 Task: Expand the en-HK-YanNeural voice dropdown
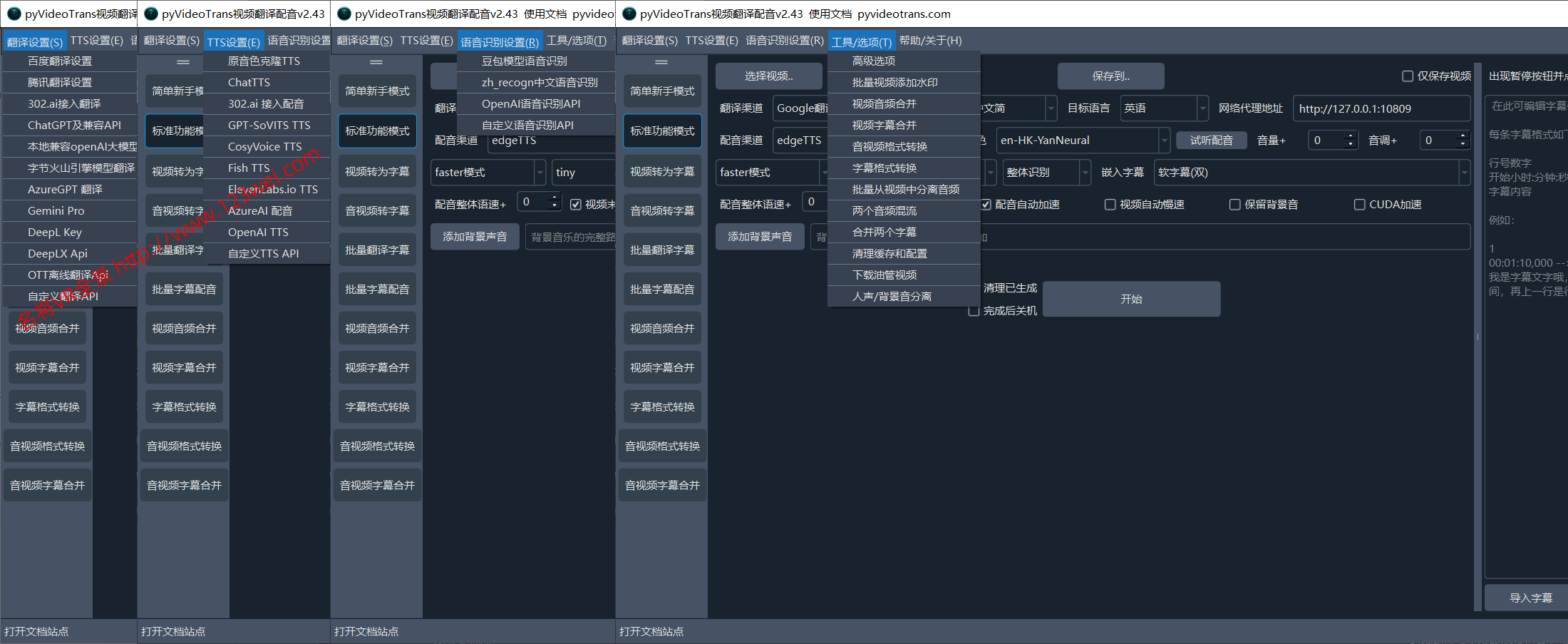tap(1164, 140)
